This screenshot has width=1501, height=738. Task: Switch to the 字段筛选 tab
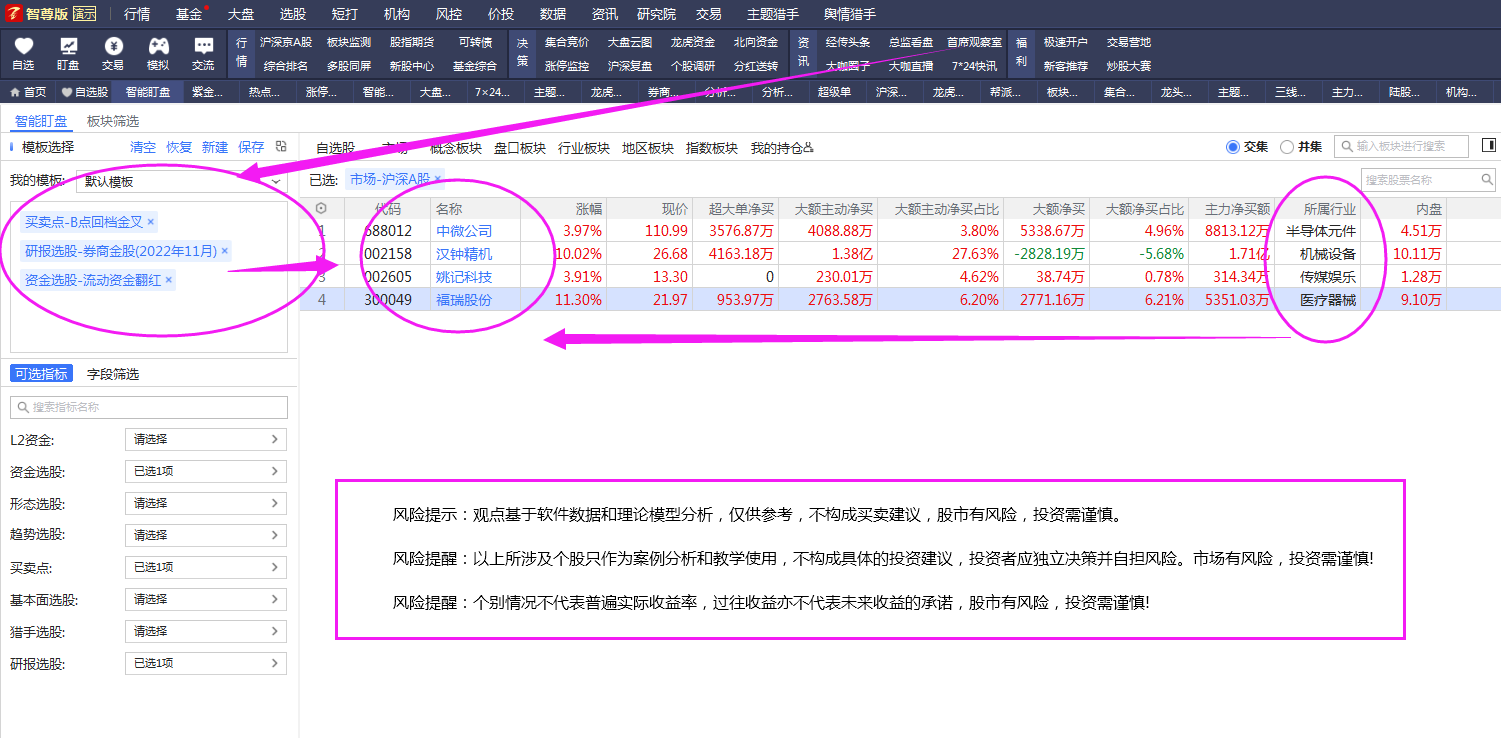coord(113,374)
